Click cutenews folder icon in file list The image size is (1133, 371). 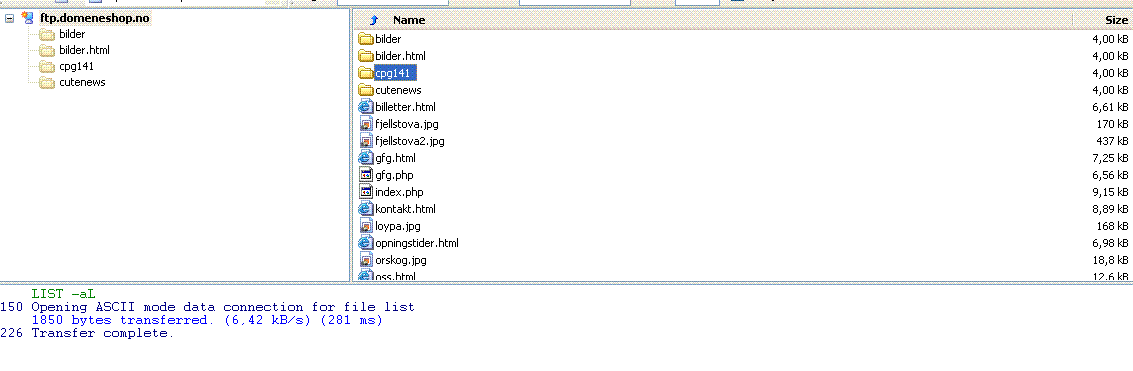(x=366, y=90)
